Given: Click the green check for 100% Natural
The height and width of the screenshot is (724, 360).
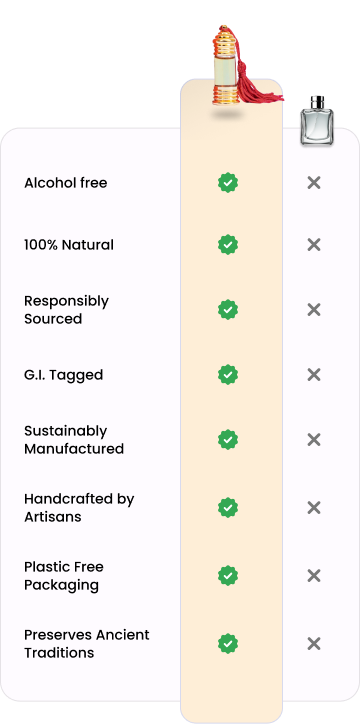Looking at the screenshot, I should click(x=228, y=245).
